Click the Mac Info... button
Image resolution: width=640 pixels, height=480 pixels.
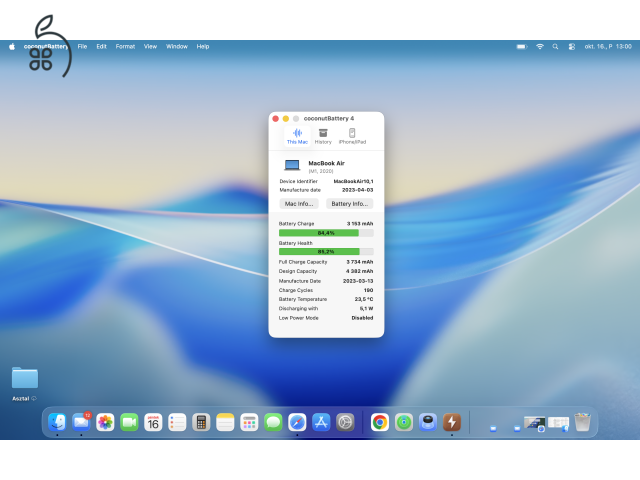click(299, 204)
